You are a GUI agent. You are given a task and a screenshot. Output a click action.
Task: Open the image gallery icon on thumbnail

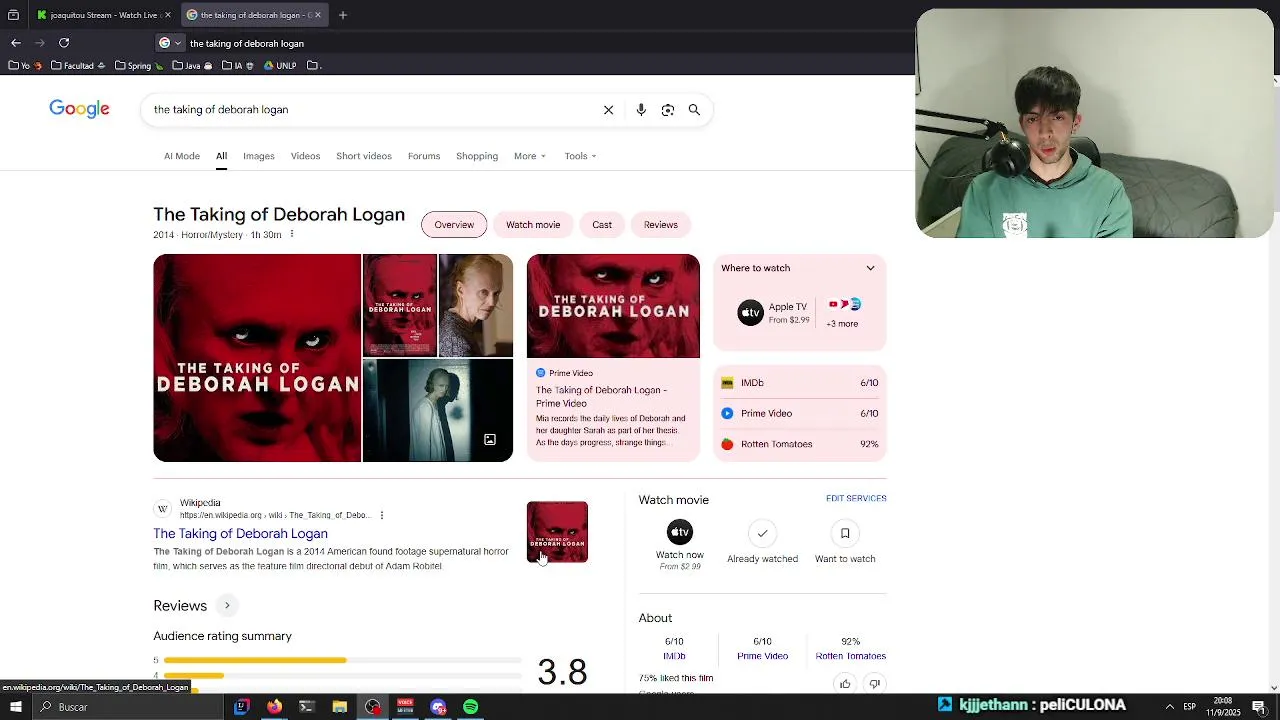coord(490,440)
